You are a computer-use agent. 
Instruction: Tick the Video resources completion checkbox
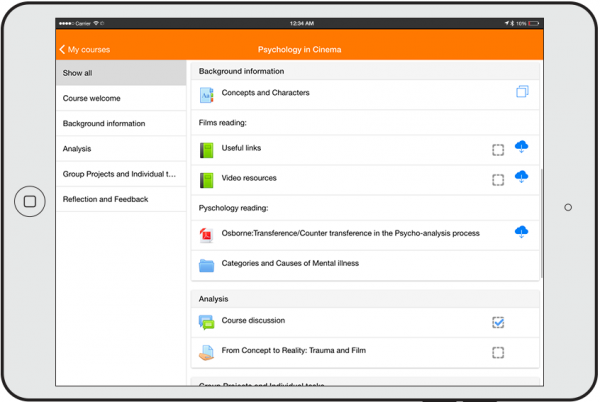[x=498, y=180]
